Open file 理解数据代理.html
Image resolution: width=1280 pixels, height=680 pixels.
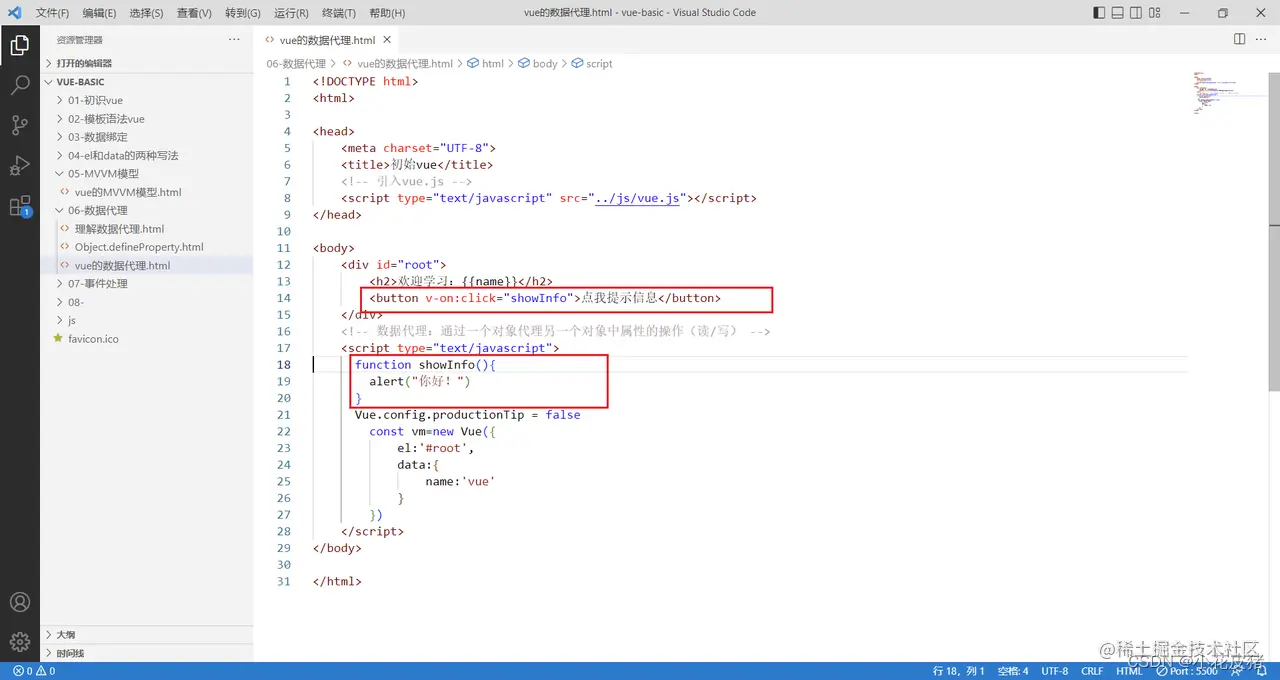point(146,229)
